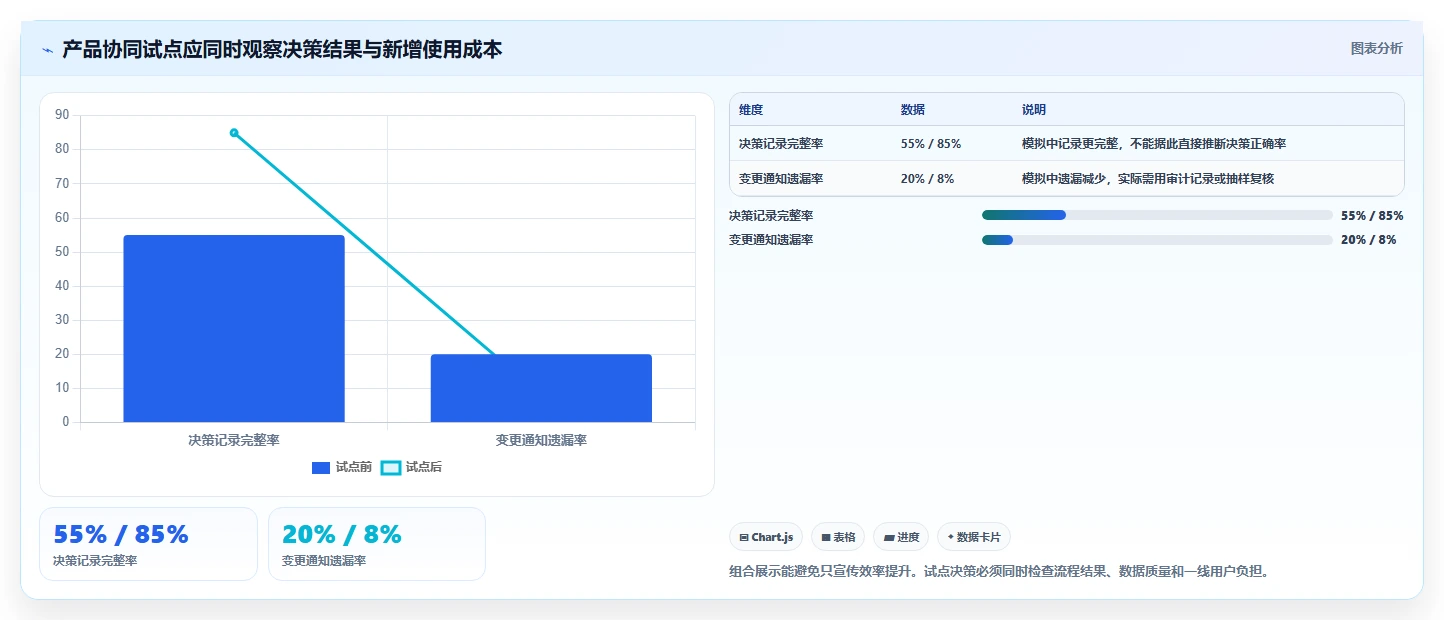Click x-axis label 变更通知遗漏率

(541, 440)
